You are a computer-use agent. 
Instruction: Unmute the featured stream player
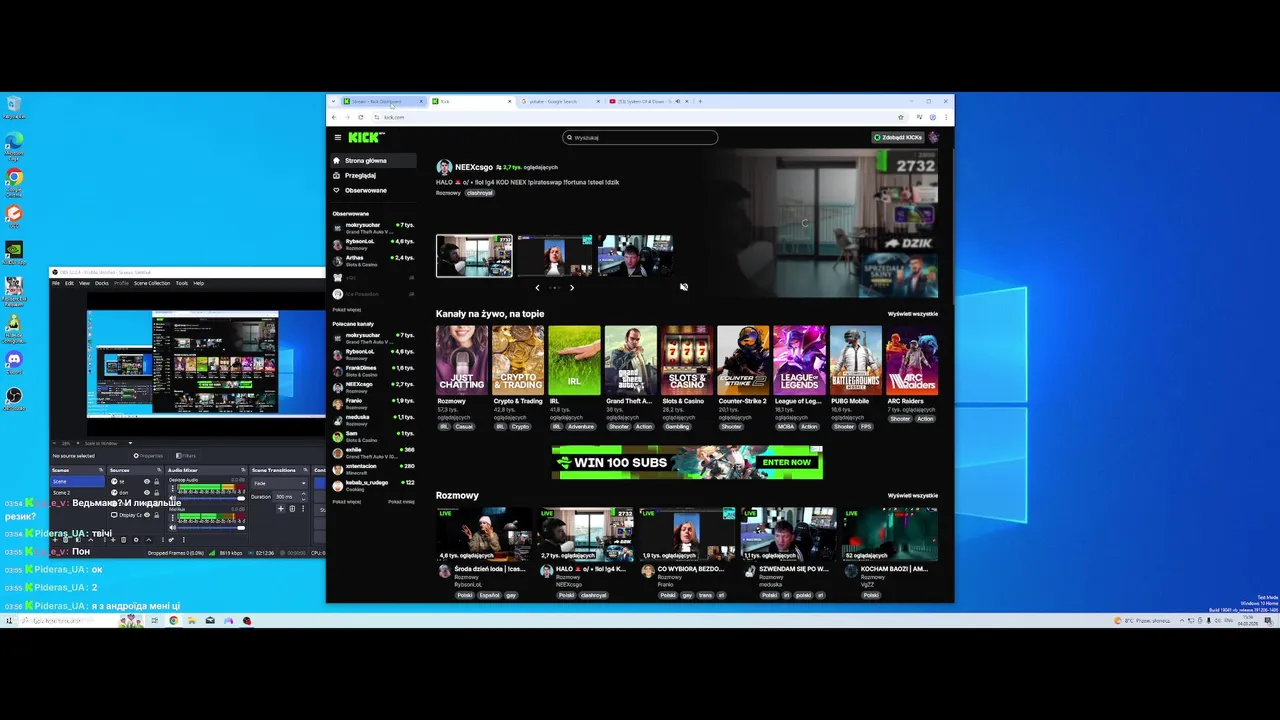tap(684, 287)
